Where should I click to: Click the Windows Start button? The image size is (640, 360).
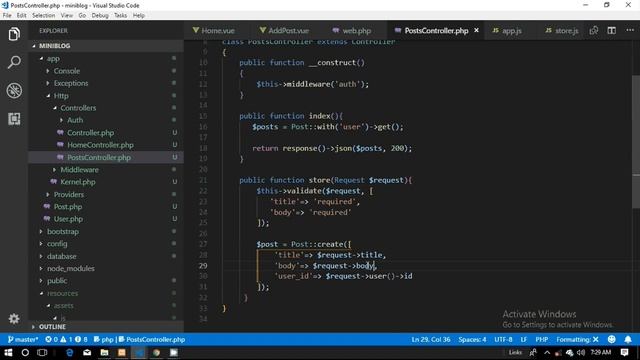(x=8, y=352)
